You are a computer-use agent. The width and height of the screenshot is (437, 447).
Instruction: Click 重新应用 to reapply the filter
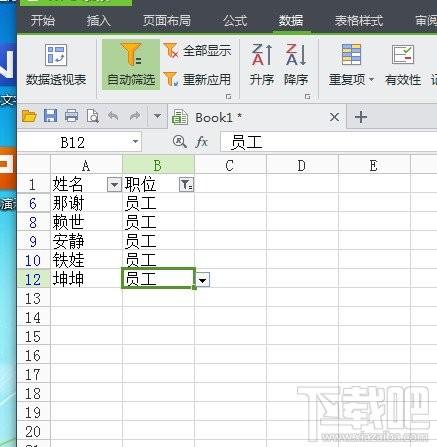pyautogui.click(x=197, y=79)
